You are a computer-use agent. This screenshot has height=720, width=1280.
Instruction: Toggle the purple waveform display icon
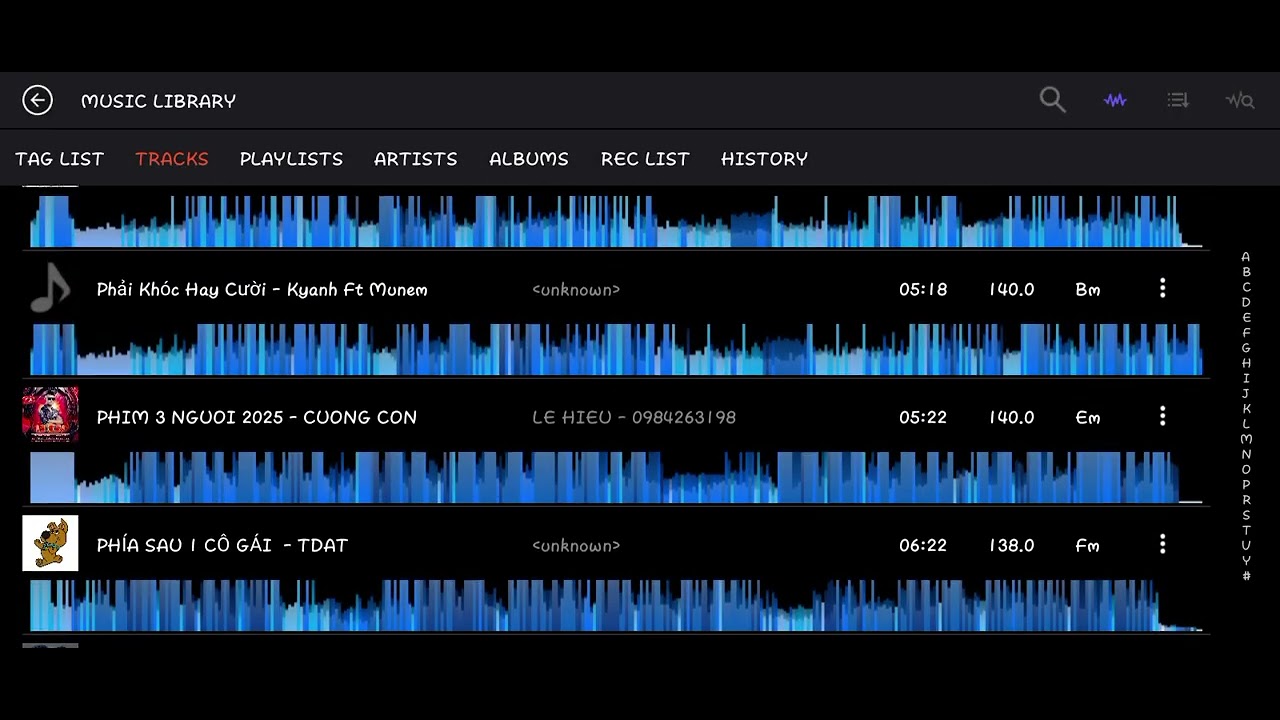1115,100
